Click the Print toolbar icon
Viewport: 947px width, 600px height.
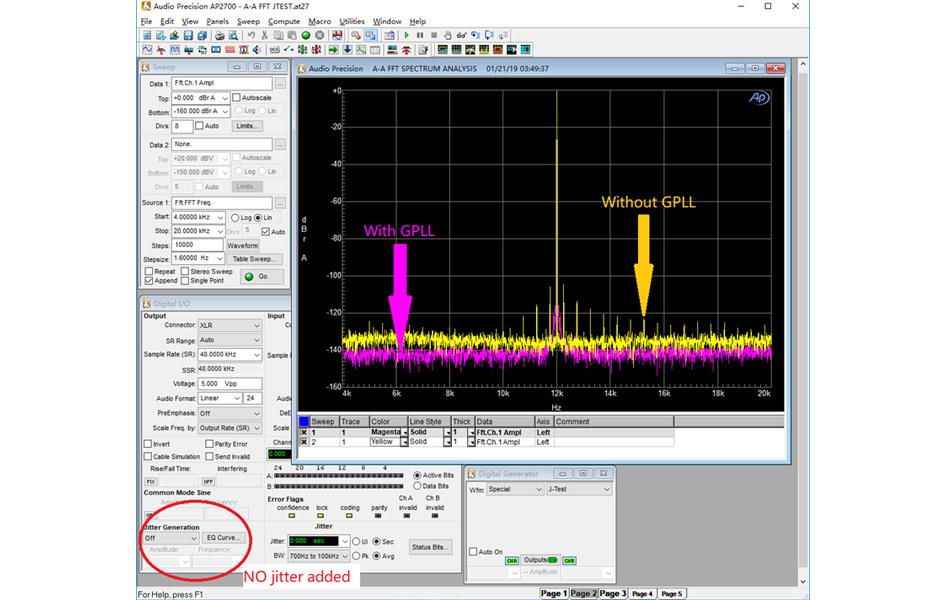[220, 35]
